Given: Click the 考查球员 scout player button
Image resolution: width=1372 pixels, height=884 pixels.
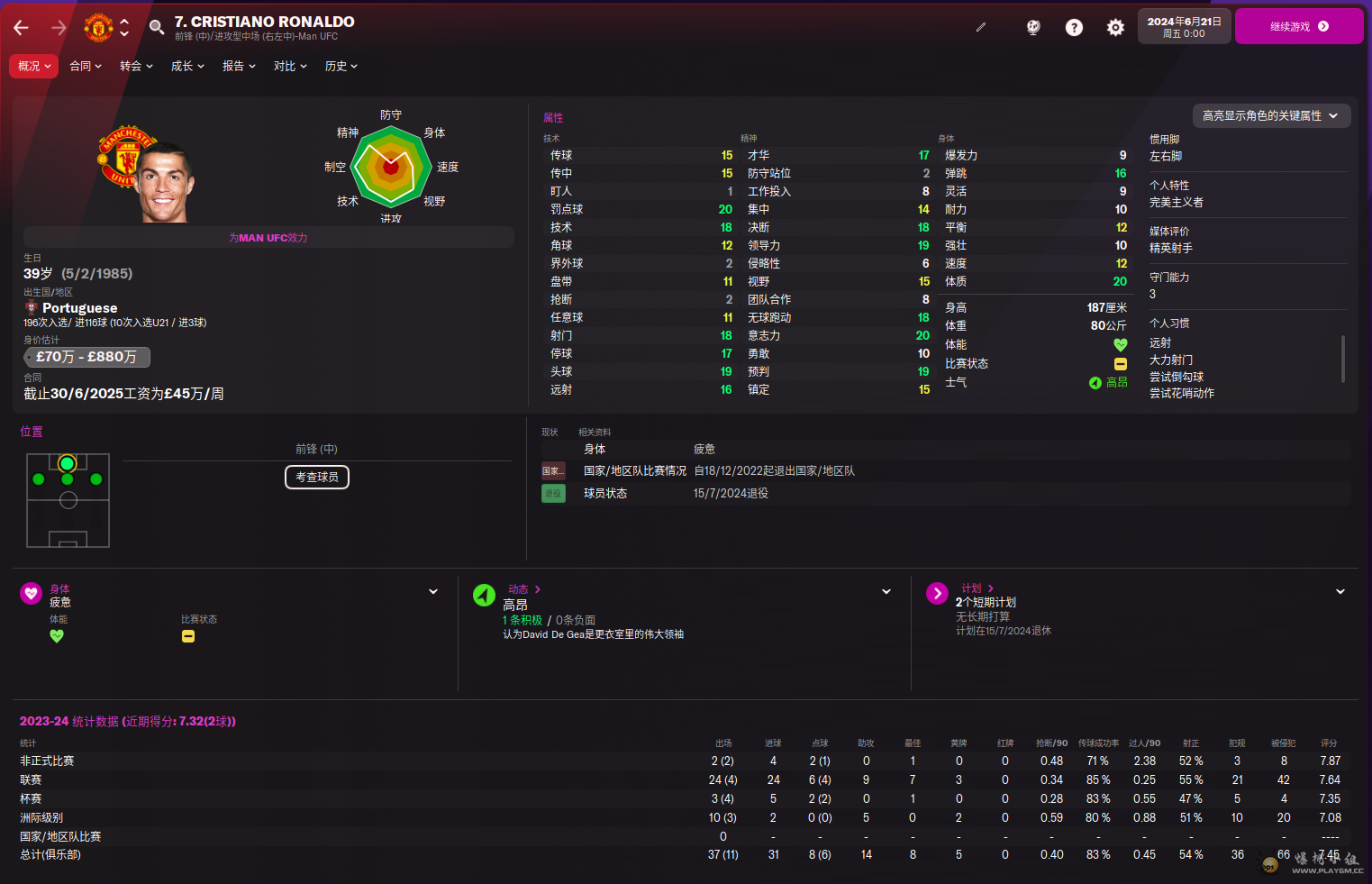Looking at the screenshot, I should (317, 477).
